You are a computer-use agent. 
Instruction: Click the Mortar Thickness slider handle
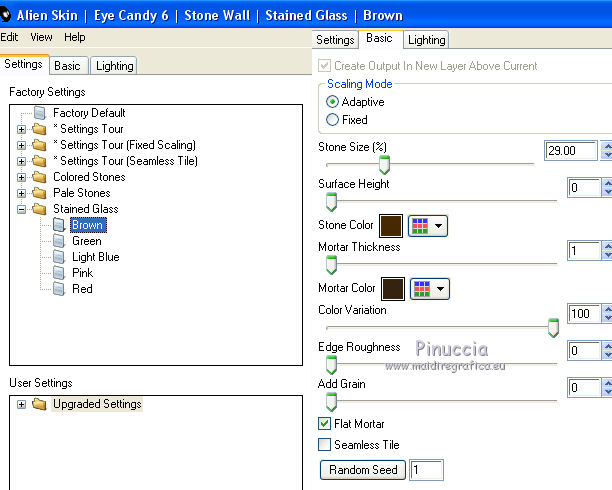coord(331,265)
